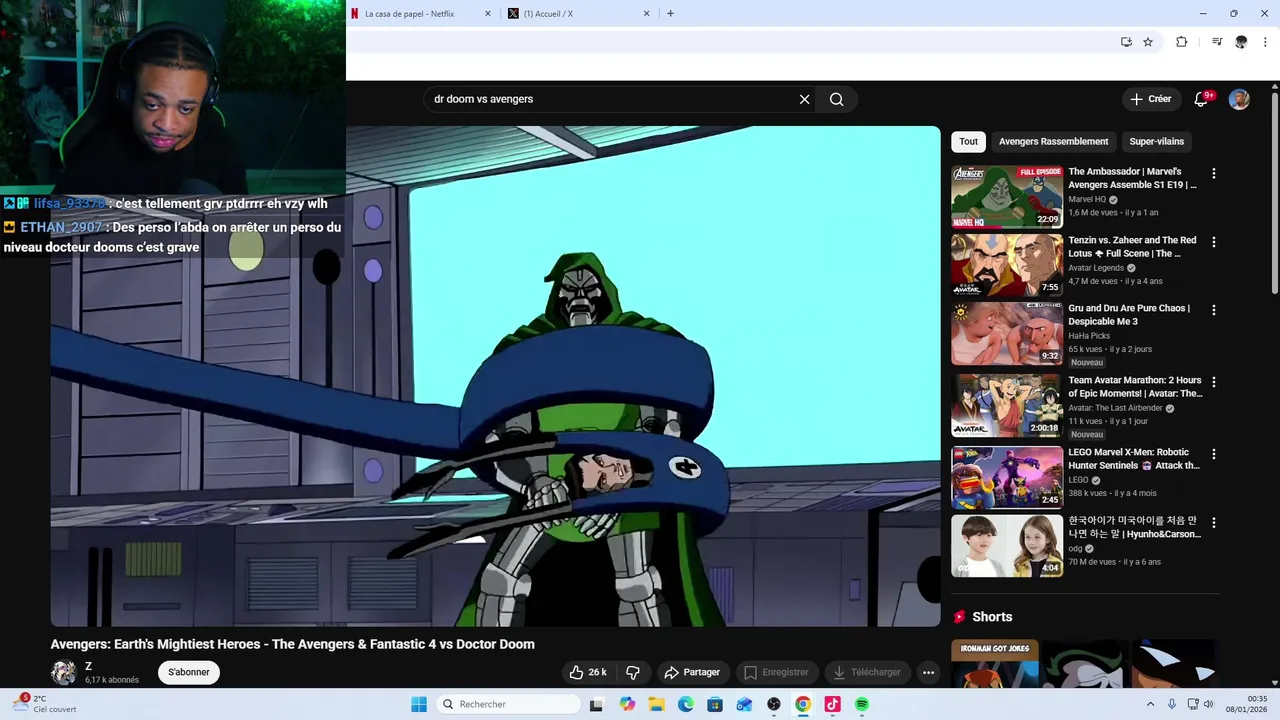This screenshot has width=1280, height=720.
Task: Dislike the video with thumbs down
Action: click(x=633, y=672)
